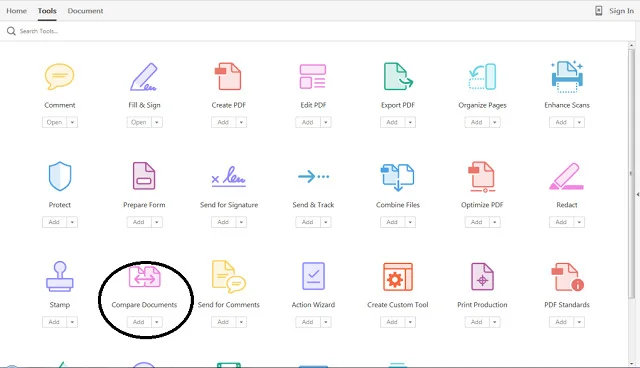Click Add button under Stamp
The width and height of the screenshot is (640, 368).
coord(54,322)
